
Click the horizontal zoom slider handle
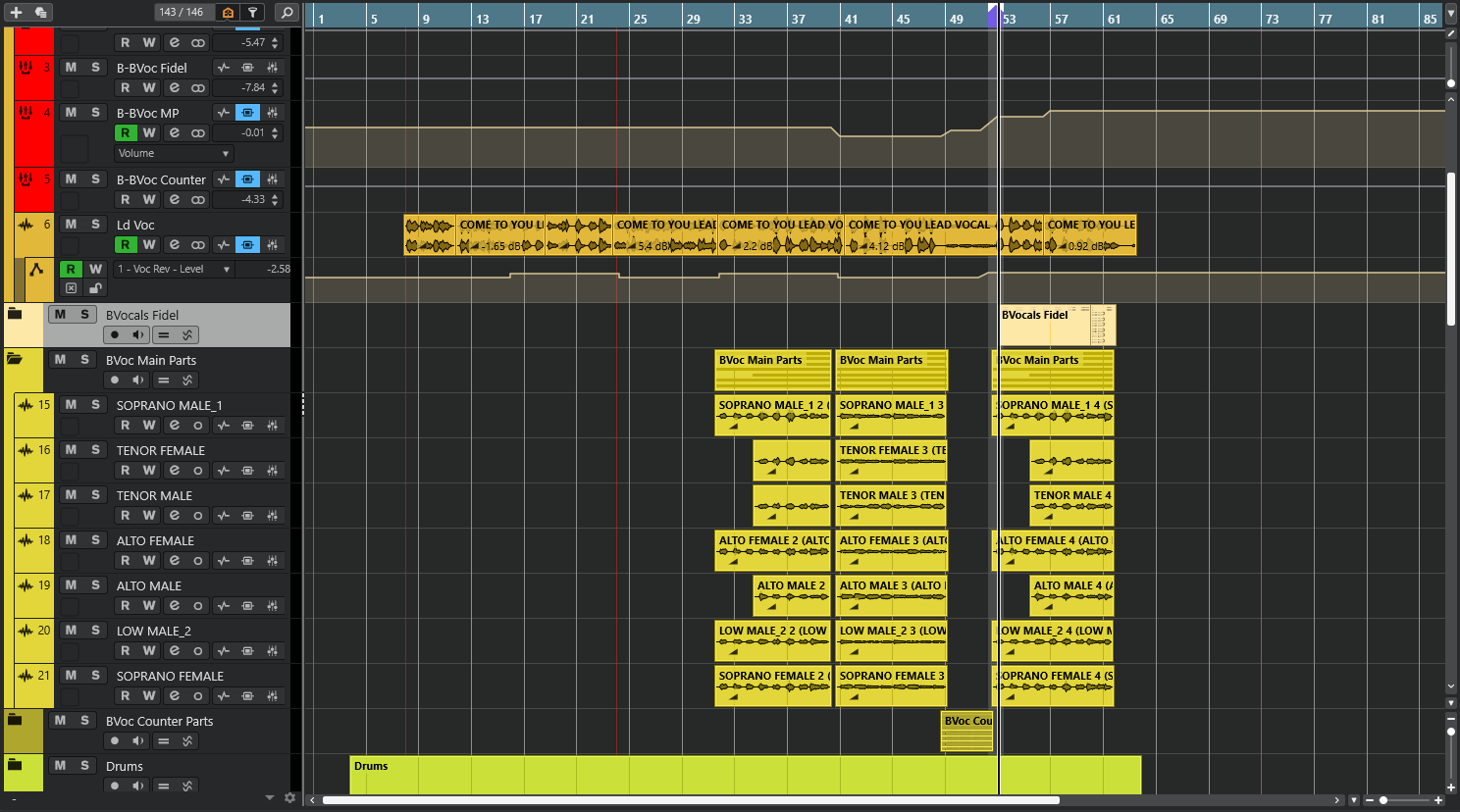coord(1383,800)
